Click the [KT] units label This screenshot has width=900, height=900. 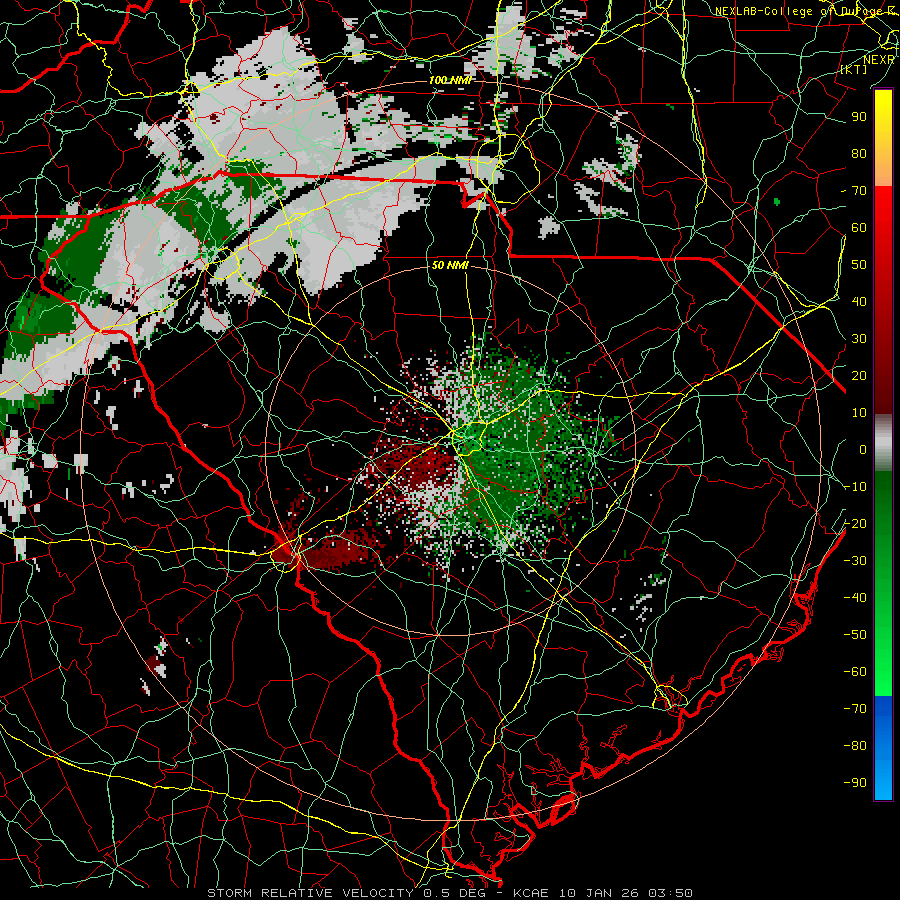[x=854, y=69]
